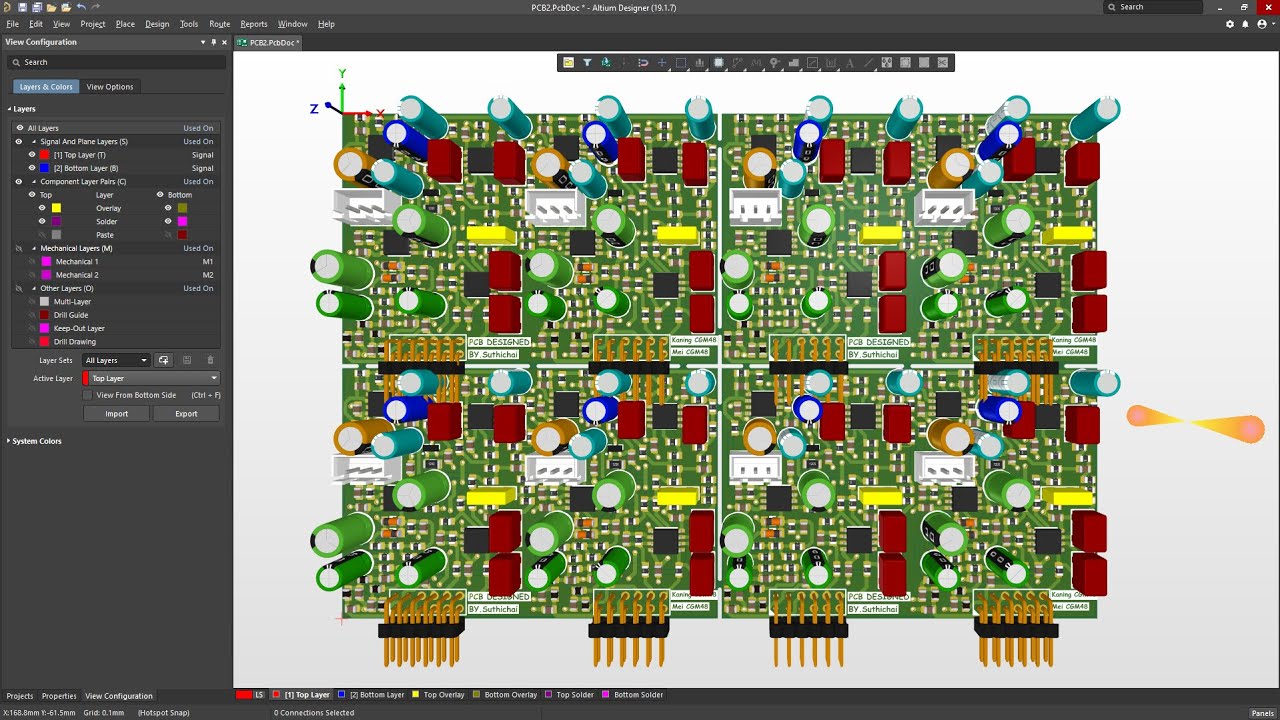Click the Place String text tool icon
Image resolution: width=1280 pixels, height=720 pixels.
850,63
